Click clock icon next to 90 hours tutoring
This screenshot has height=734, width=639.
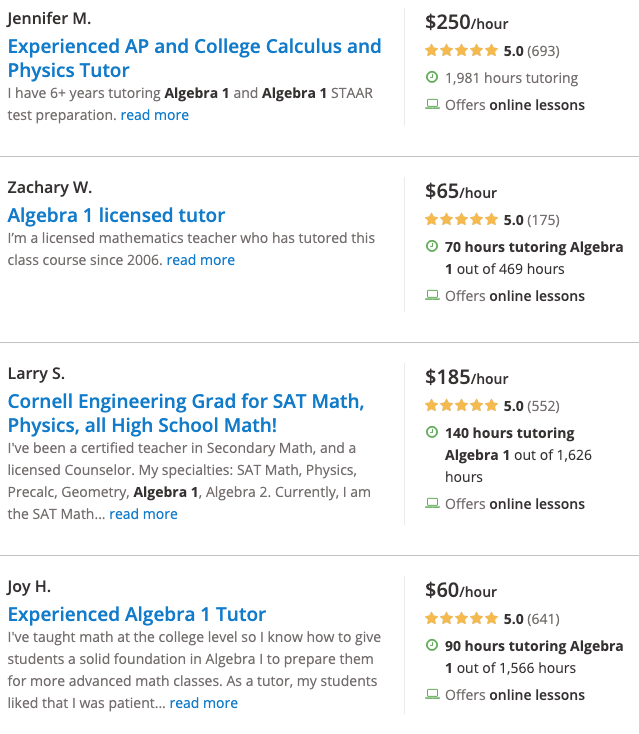coord(432,645)
